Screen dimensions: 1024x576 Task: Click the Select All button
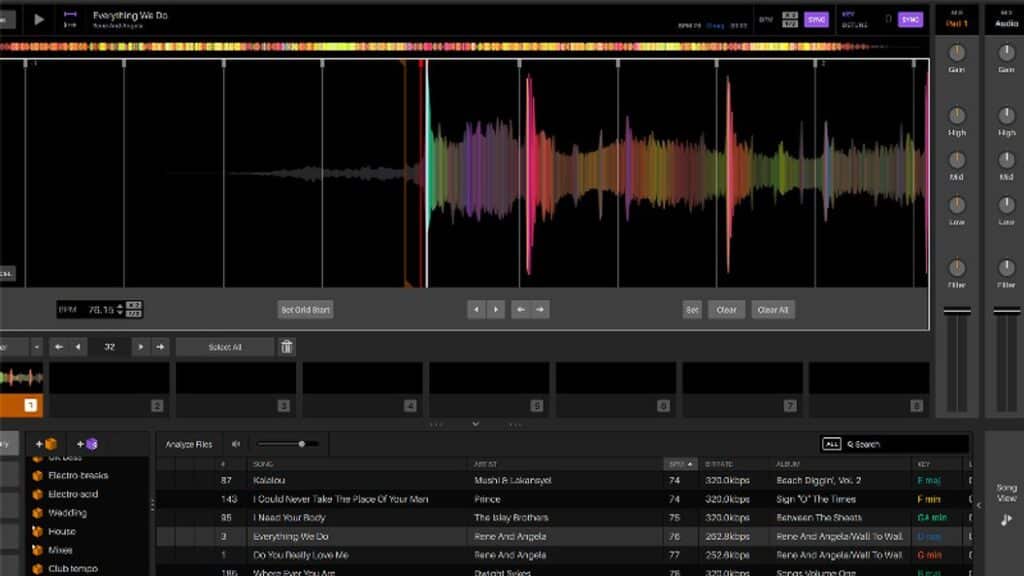click(x=225, y=347)
